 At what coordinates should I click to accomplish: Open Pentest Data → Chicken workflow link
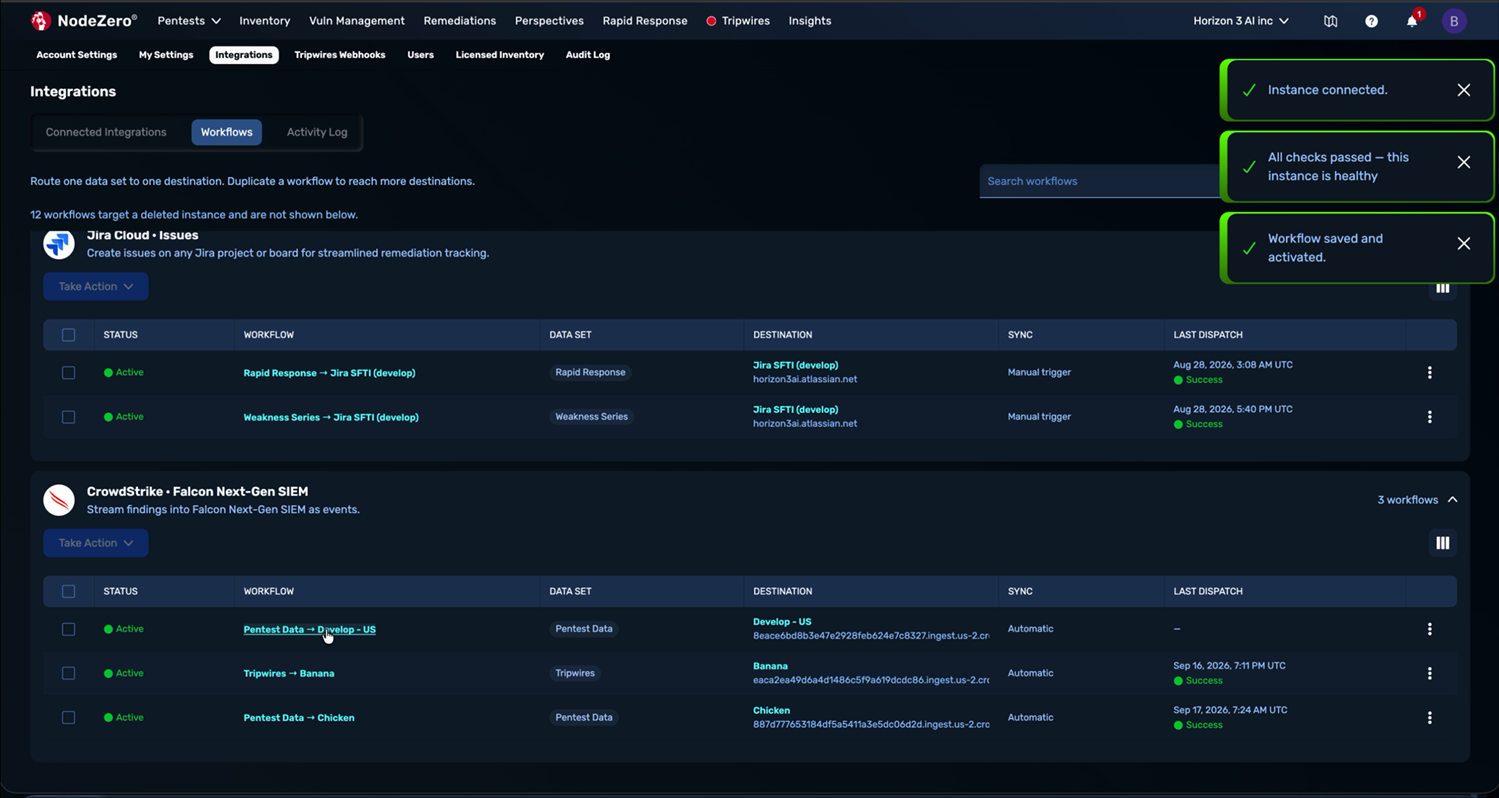pos(299,718)
